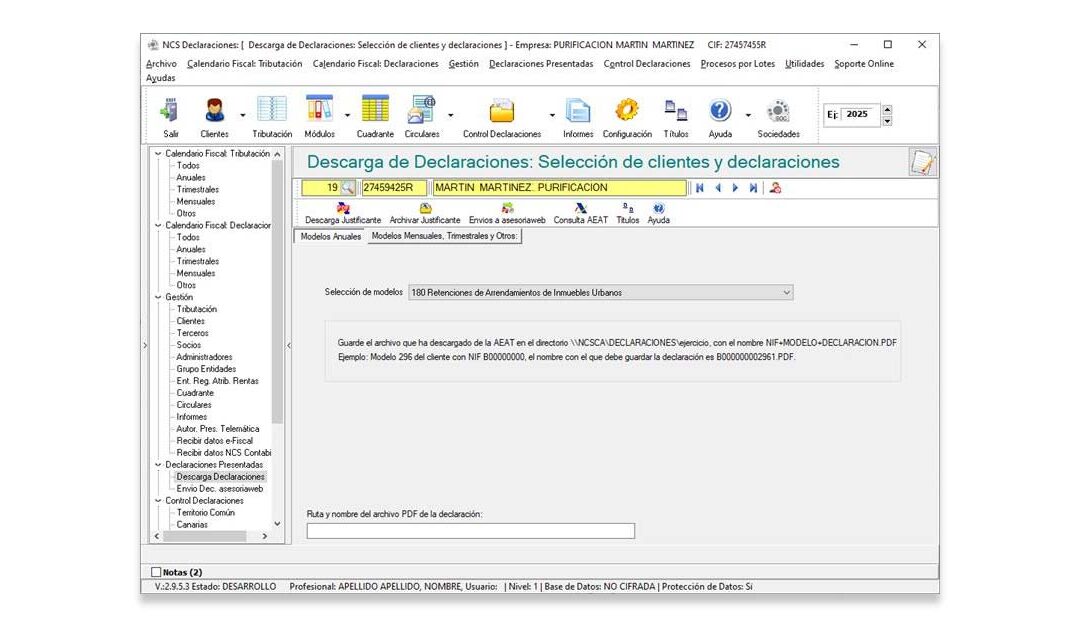The width and height of the screenshot is (1080, 628).
Task: Go to the previous client record
Action: pyautogui.click(x=718, y=188)
